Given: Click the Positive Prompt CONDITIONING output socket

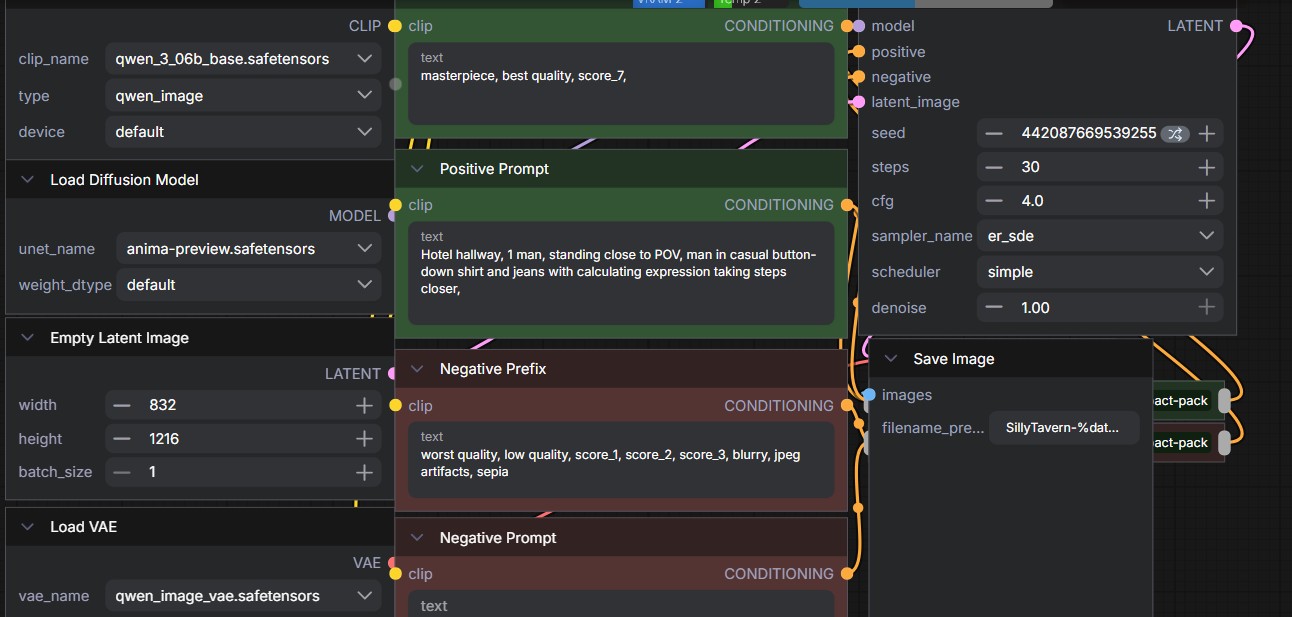Looking at the screenshot, I should point(847,205).
